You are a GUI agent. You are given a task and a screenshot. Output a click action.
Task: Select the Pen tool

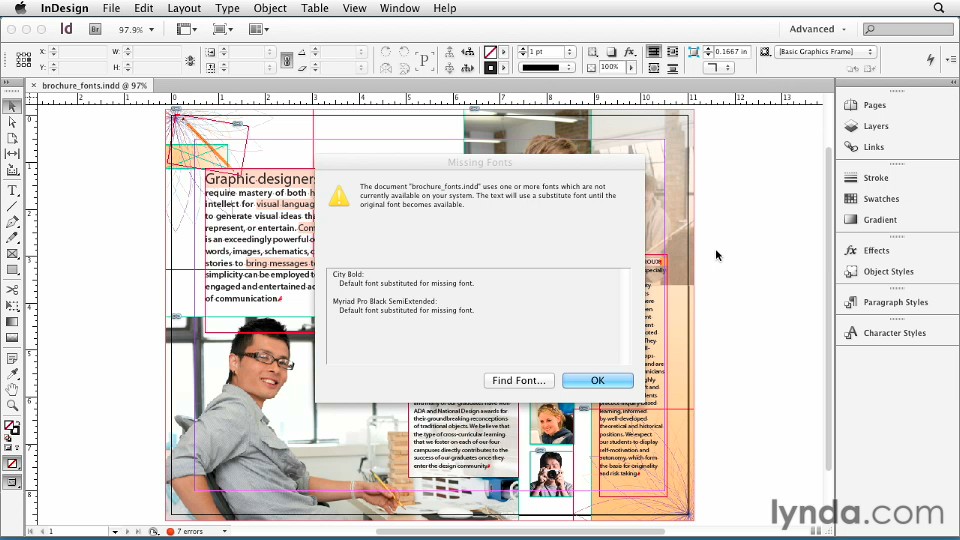point(12,222)
